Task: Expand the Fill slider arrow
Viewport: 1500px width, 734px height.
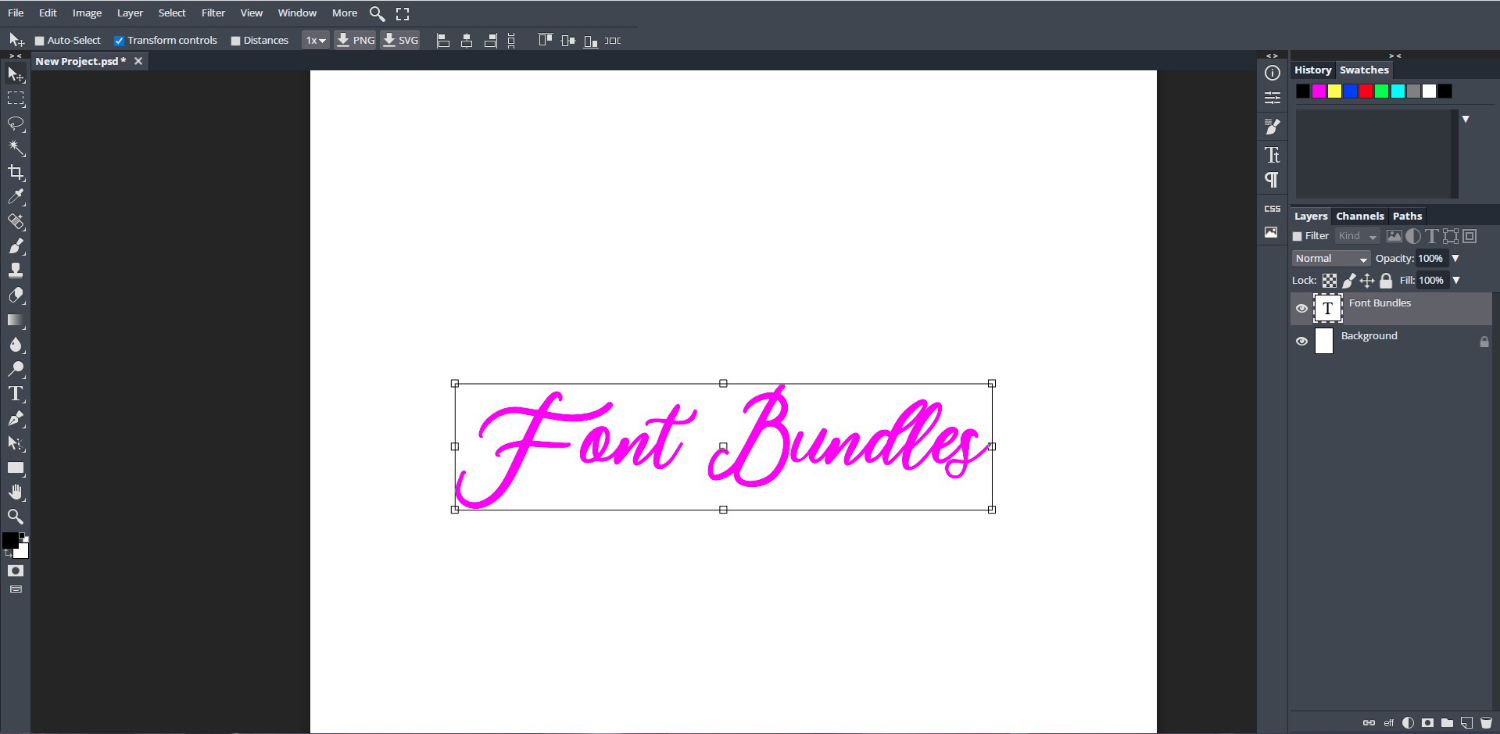Action: point(1455,281)
